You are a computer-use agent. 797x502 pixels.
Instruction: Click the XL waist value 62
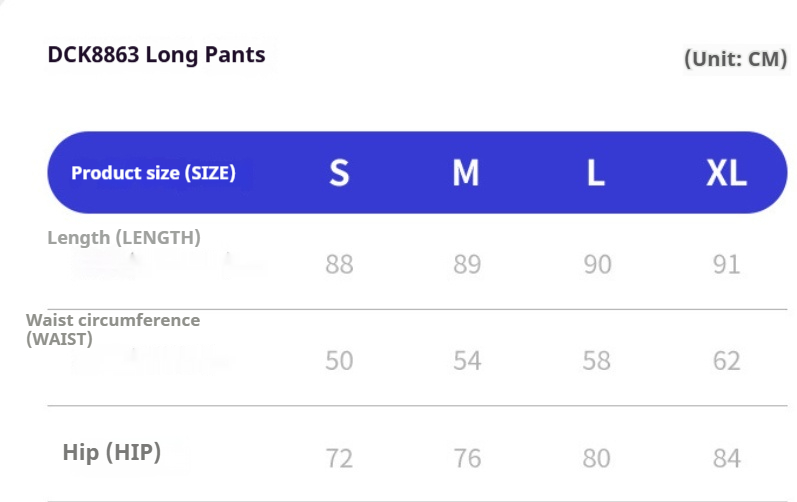click(x=727, y=361)
